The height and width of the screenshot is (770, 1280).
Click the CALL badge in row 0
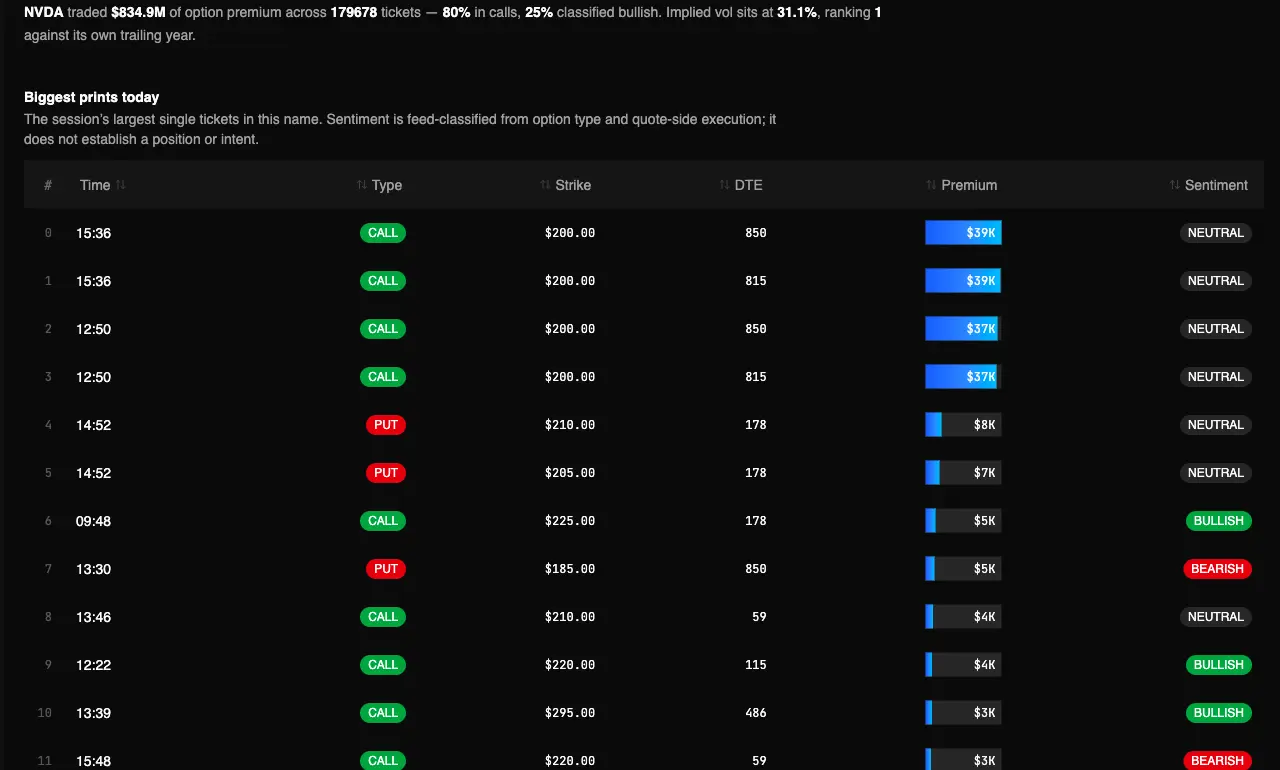tap(383, 233)
